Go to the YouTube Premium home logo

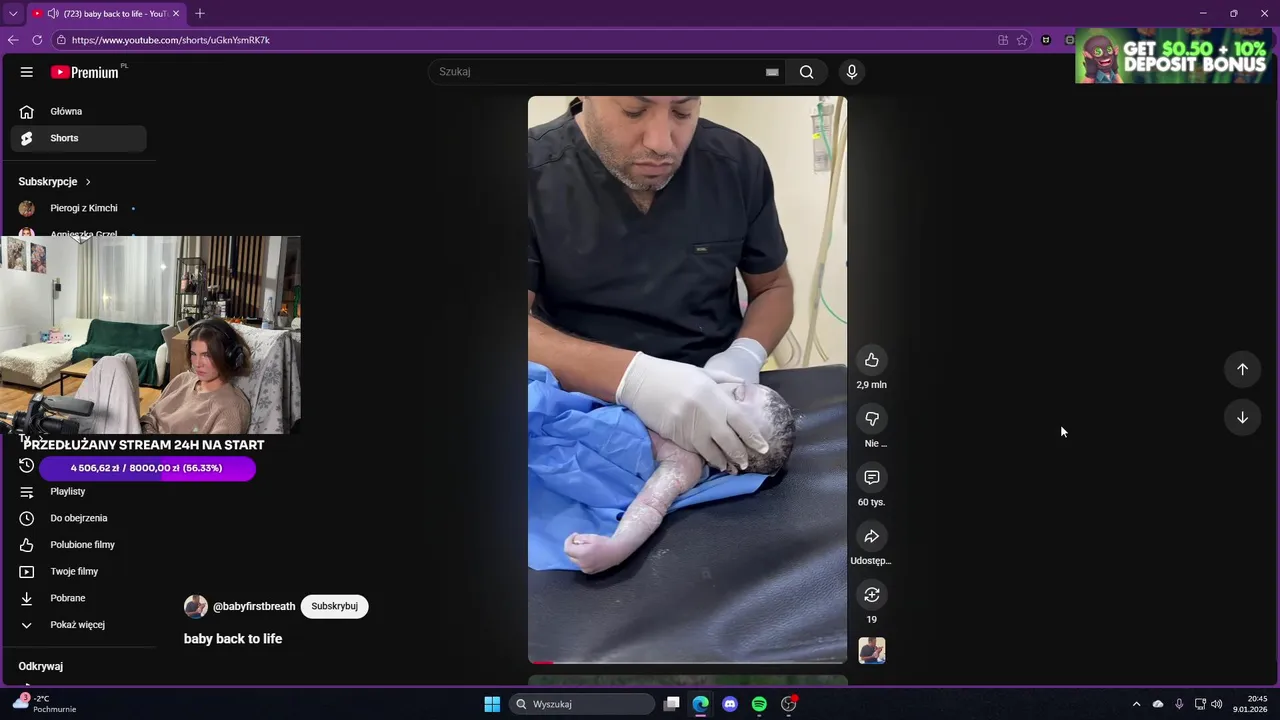coord(84,72)
